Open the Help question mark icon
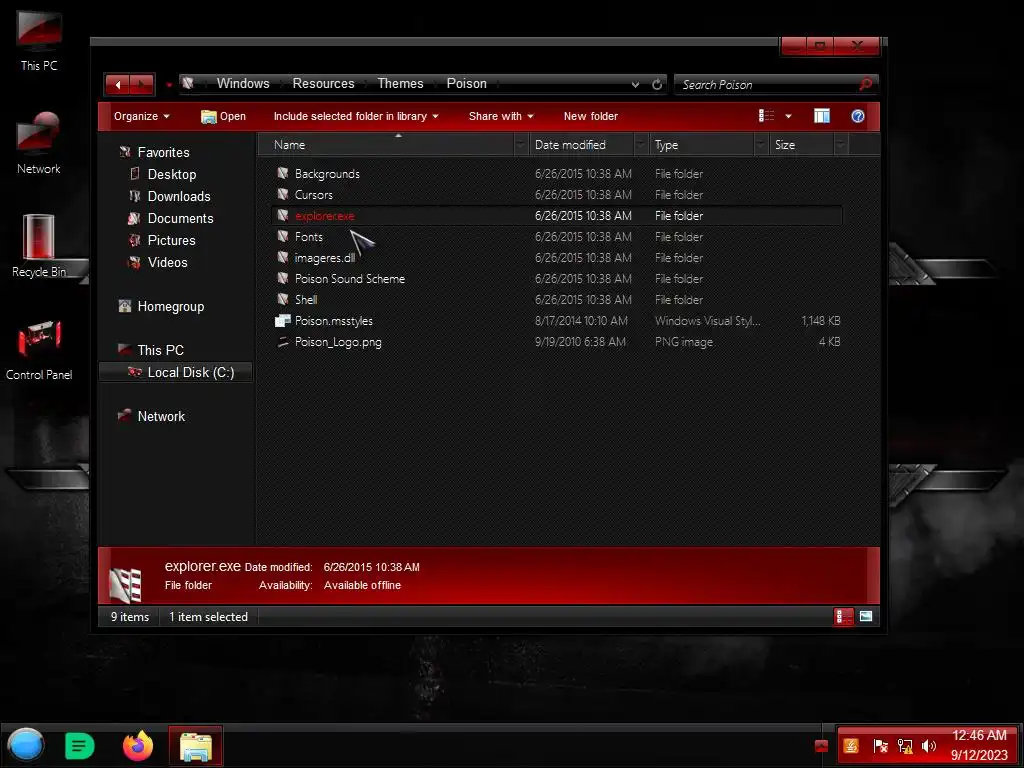 click(858, 116)
